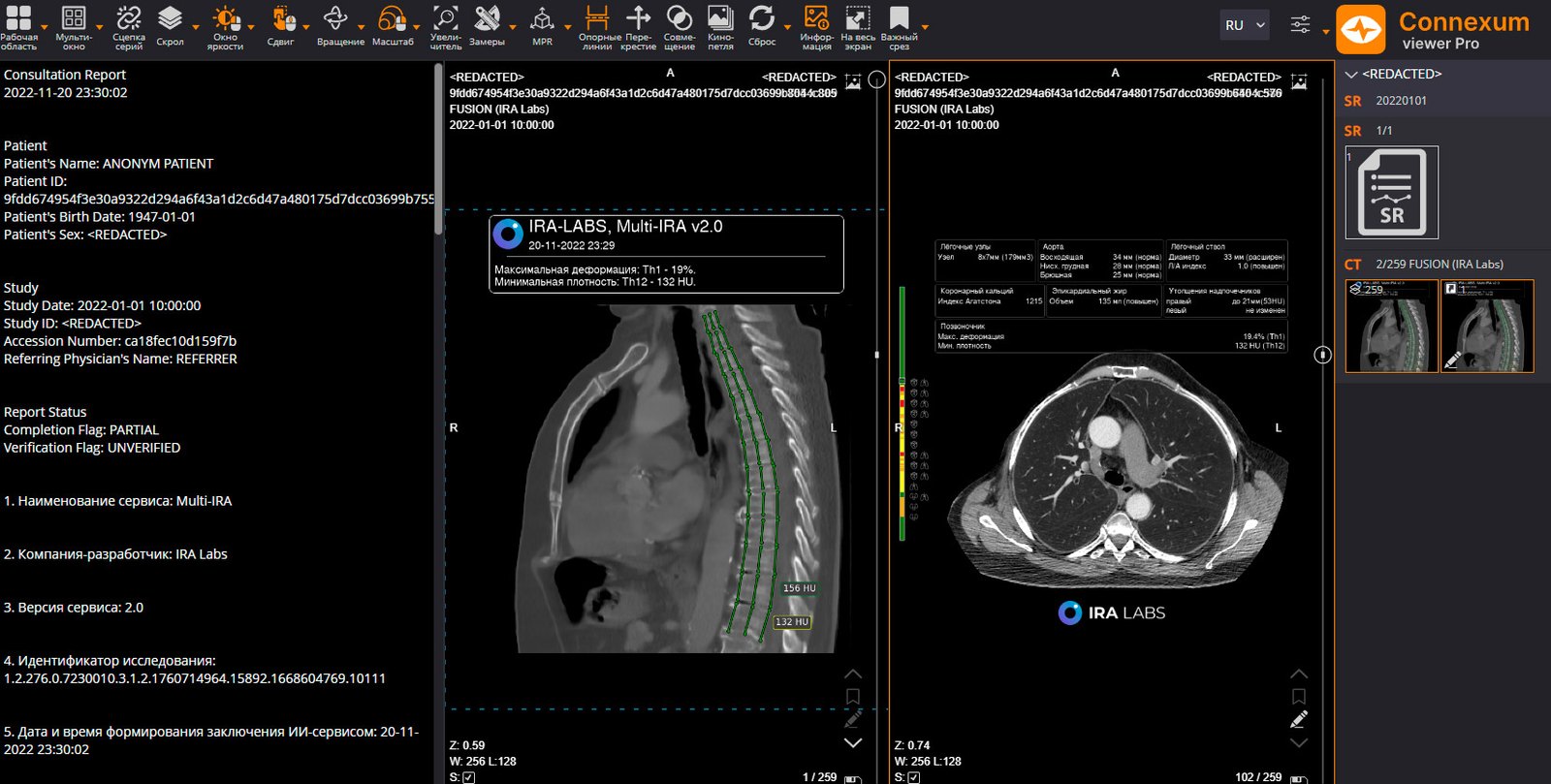Toggle Опорные линии reference lines
Viewport: 1551px width, 784px height.
(x=599, y=27)
